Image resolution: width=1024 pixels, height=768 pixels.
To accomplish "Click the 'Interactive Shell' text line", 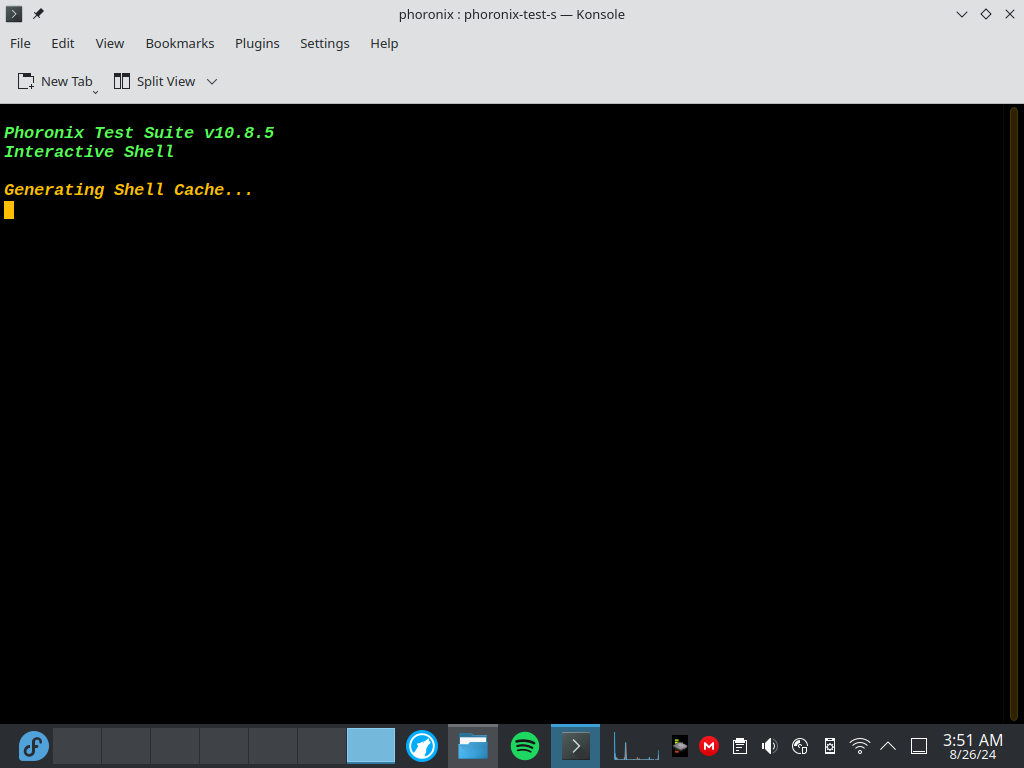I will (x=89, y=152).
